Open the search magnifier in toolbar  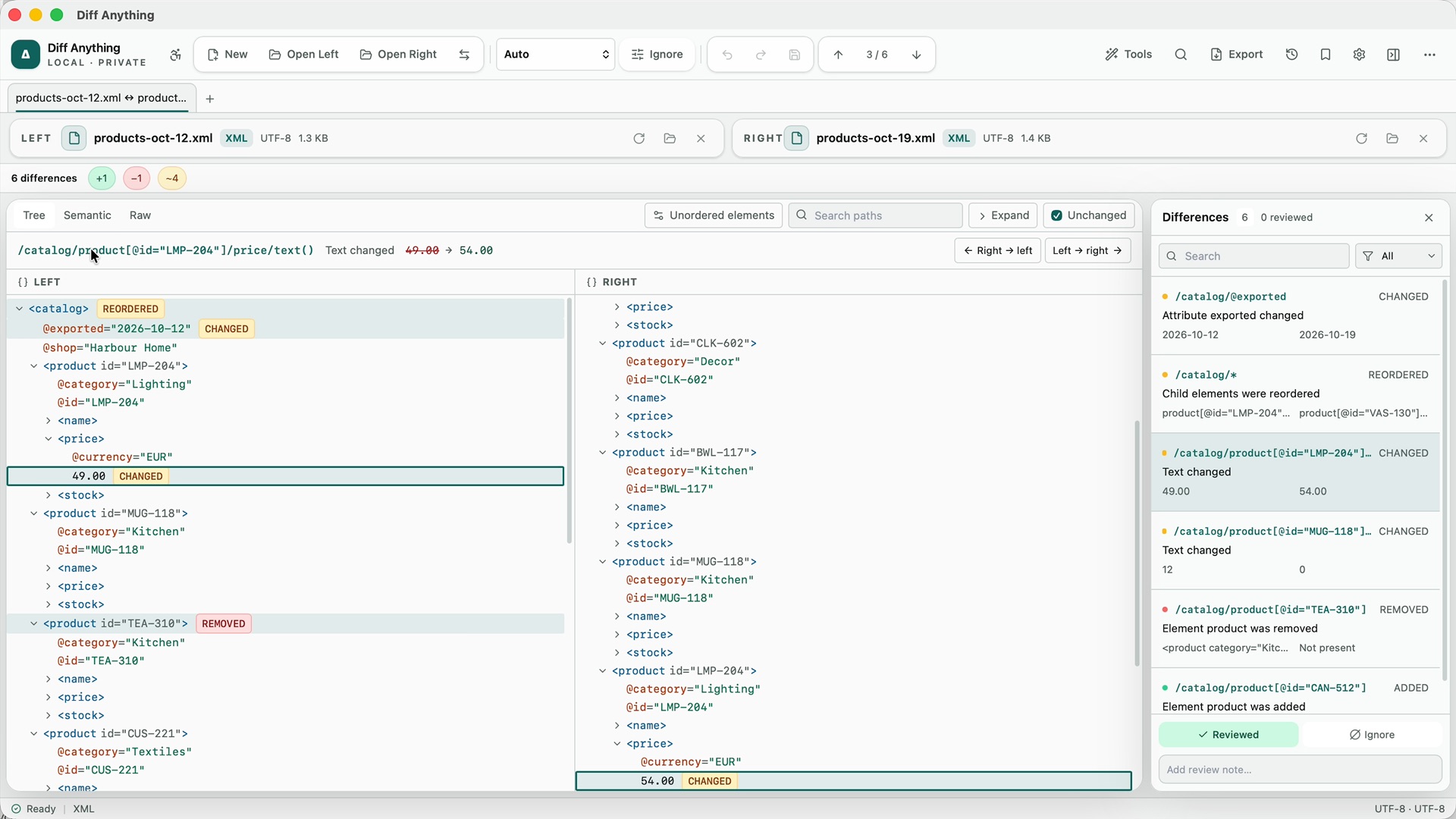click(x=1181, y=55)
